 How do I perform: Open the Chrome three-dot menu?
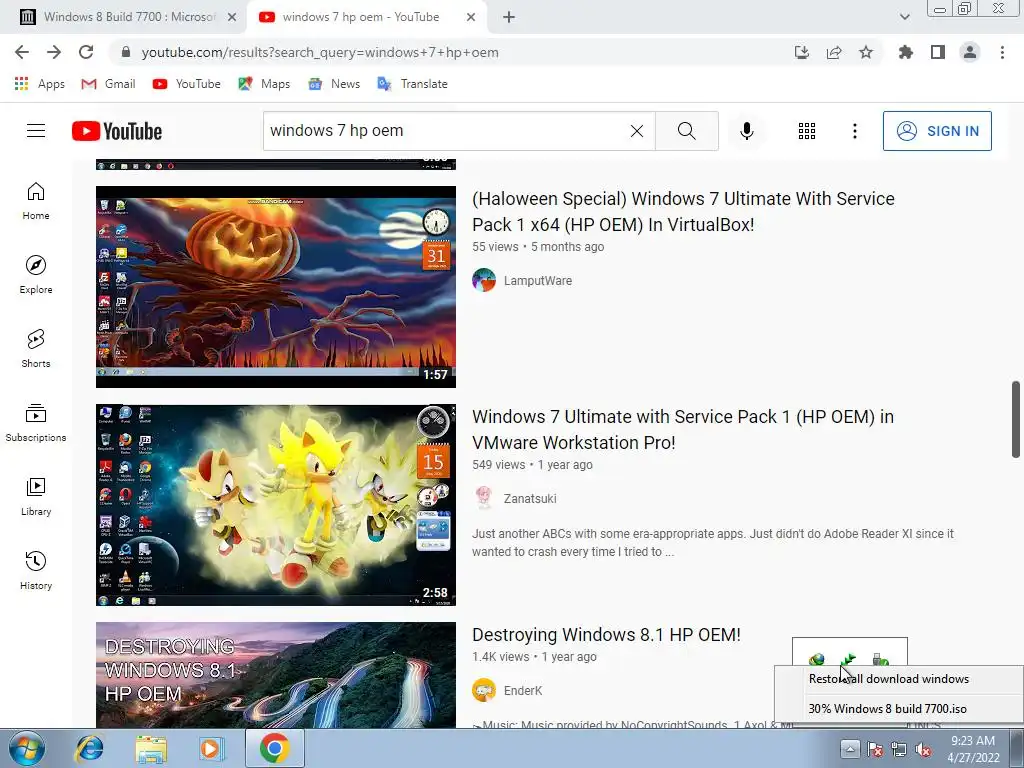click(x=1002, y=52)
